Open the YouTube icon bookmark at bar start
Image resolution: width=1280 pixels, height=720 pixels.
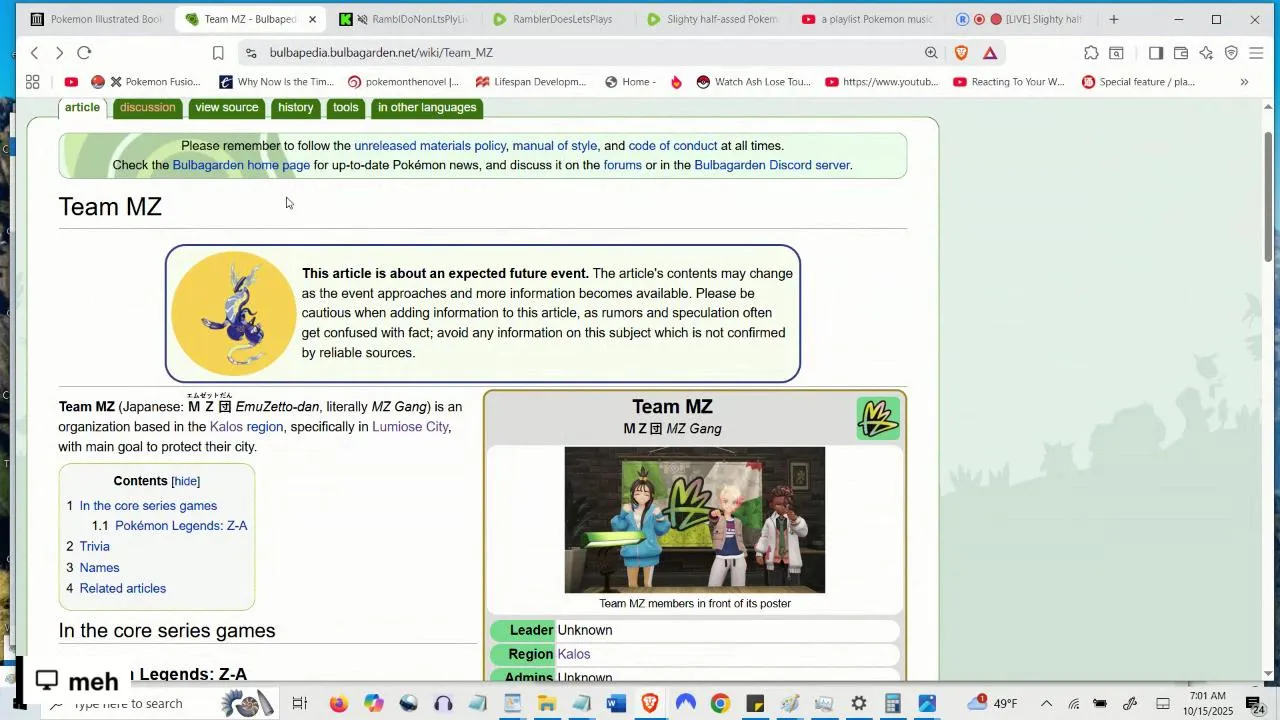coord(71,82)
